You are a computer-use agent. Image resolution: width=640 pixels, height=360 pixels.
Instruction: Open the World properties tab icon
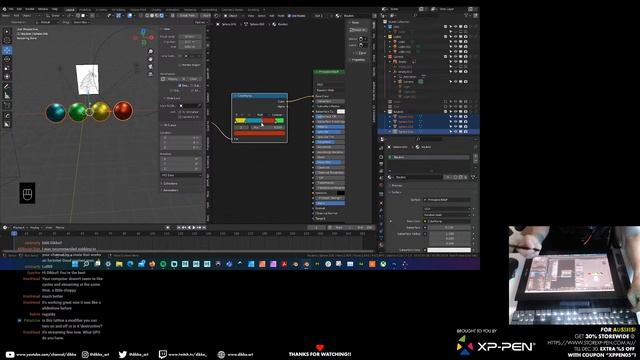(381, 185)
